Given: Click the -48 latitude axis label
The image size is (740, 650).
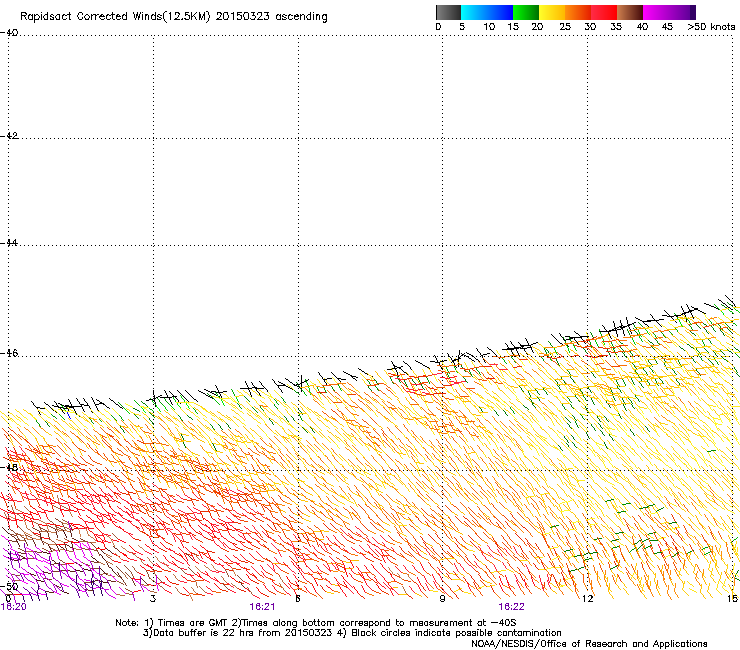Looking at the screenshot, I should tap(9, 467).
